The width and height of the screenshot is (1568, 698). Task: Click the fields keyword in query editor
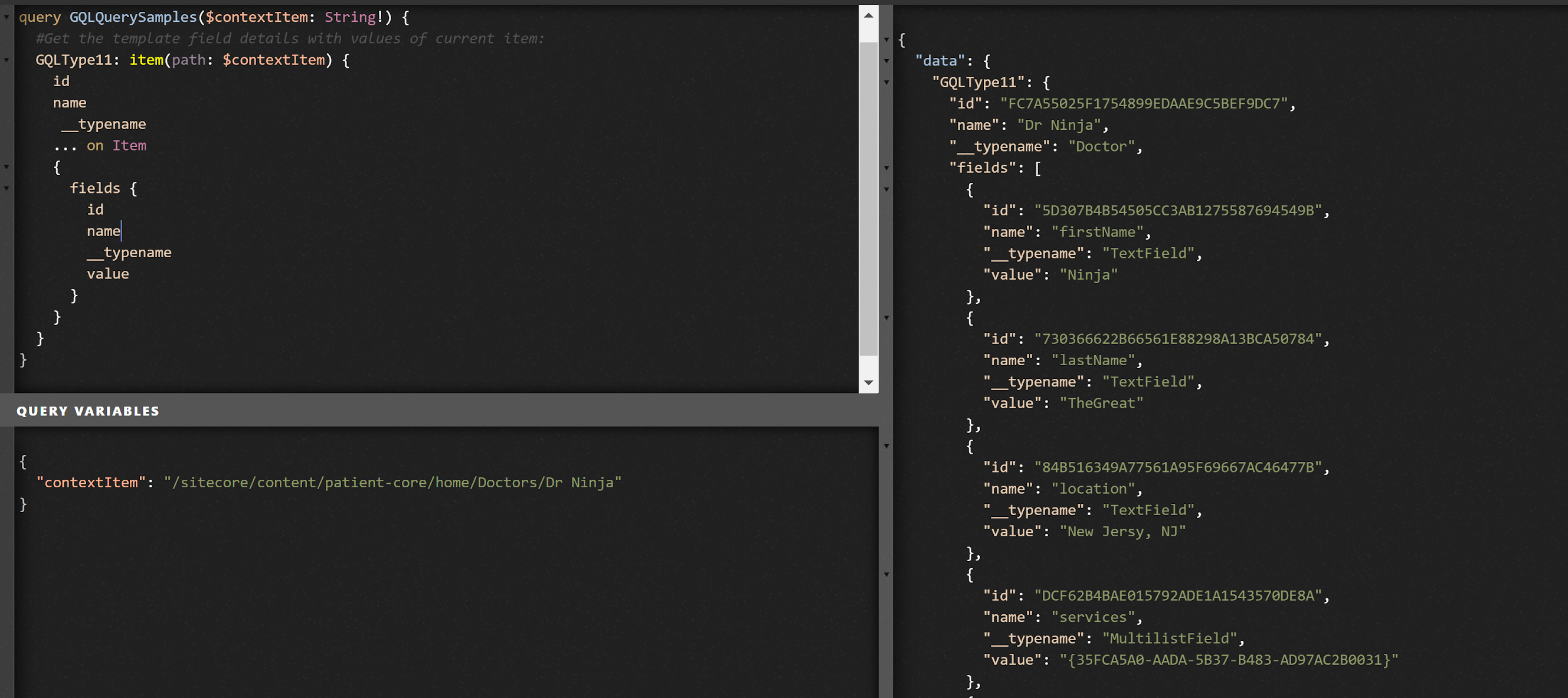click(95, 188)
